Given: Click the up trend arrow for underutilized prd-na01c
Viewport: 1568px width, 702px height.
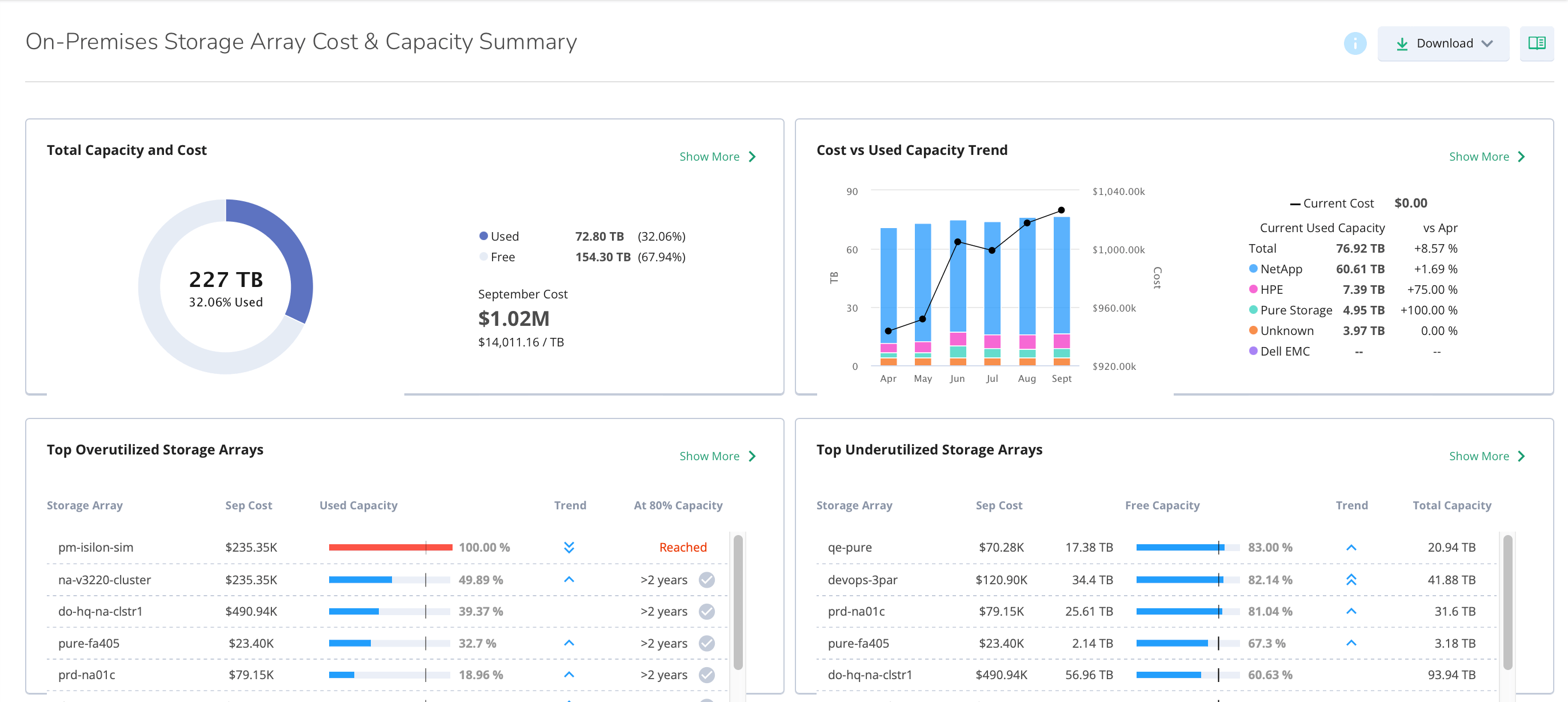Looking at the screenshot, I should (x=1351, y=611).
